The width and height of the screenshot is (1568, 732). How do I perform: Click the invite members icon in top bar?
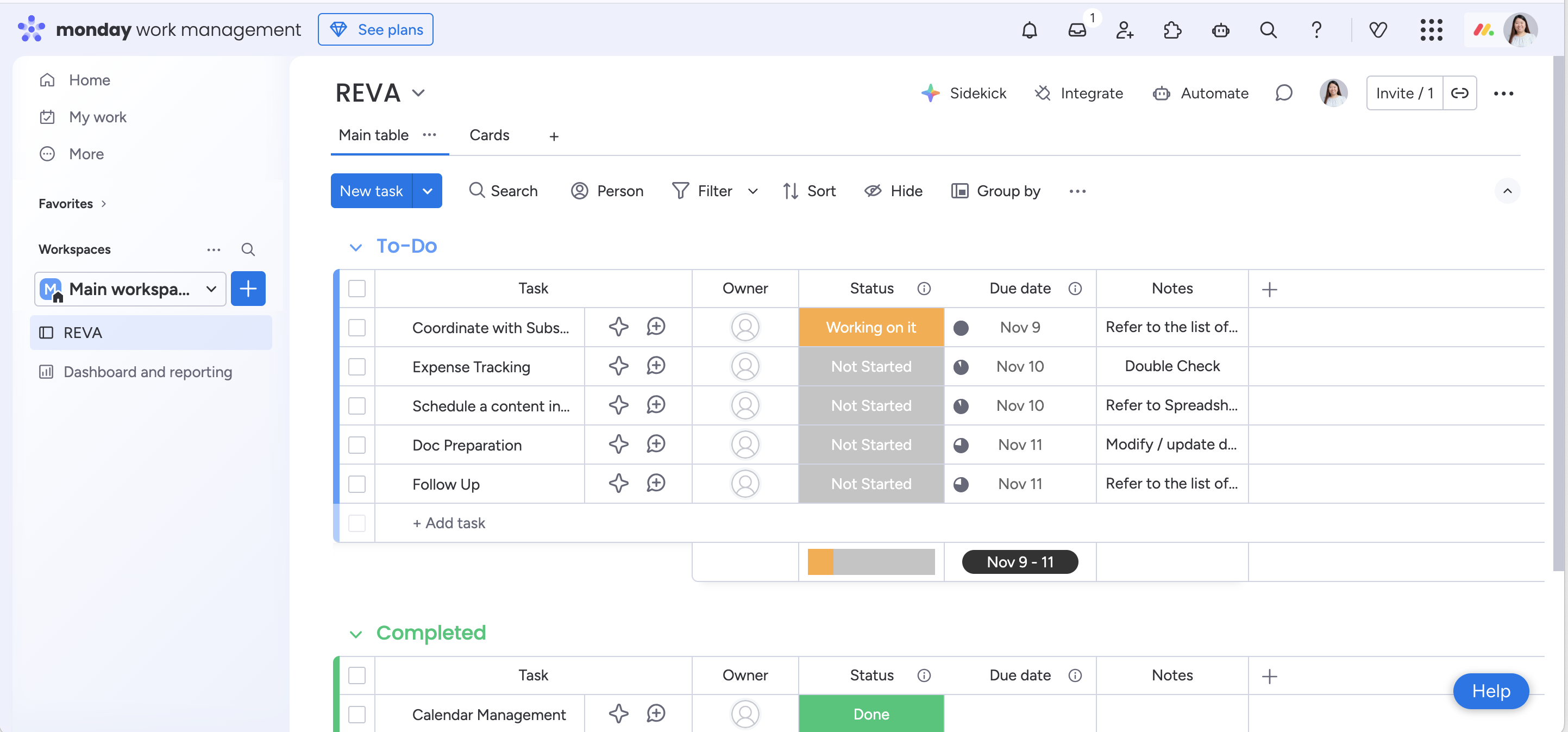tap(1124, 30)
